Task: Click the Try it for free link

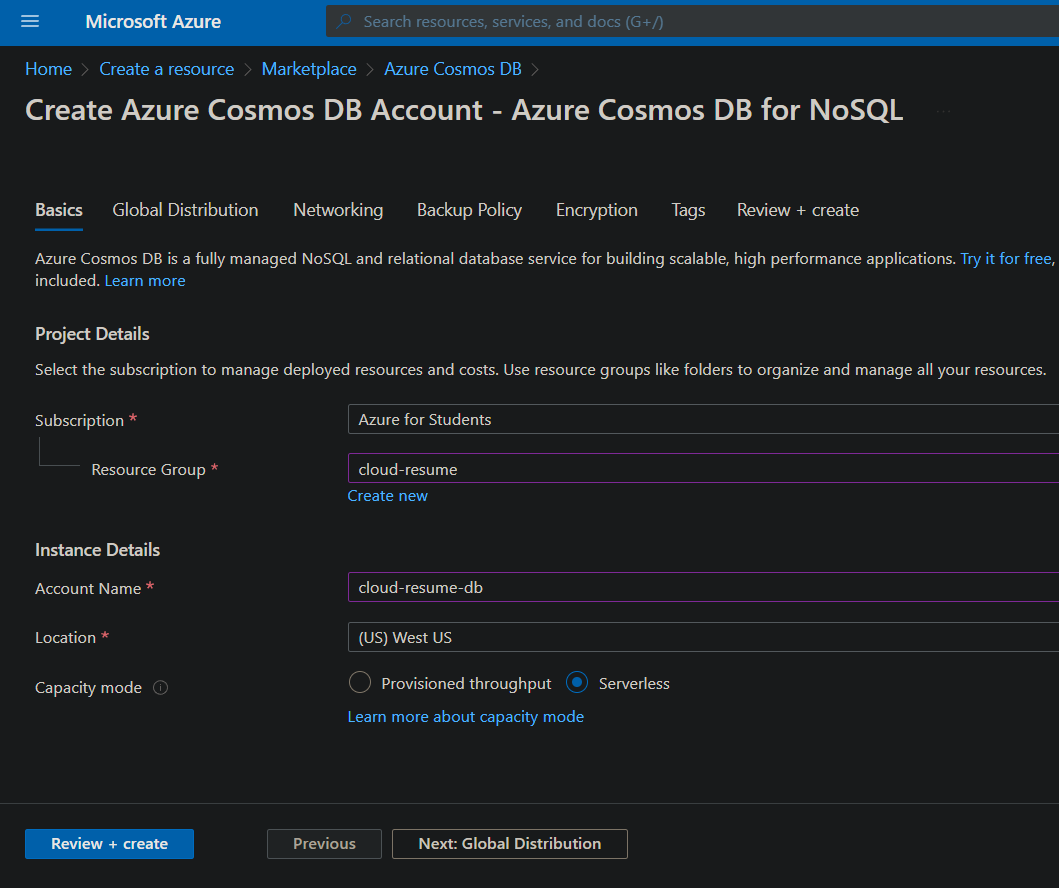Action: click(x=1006, y=259)
